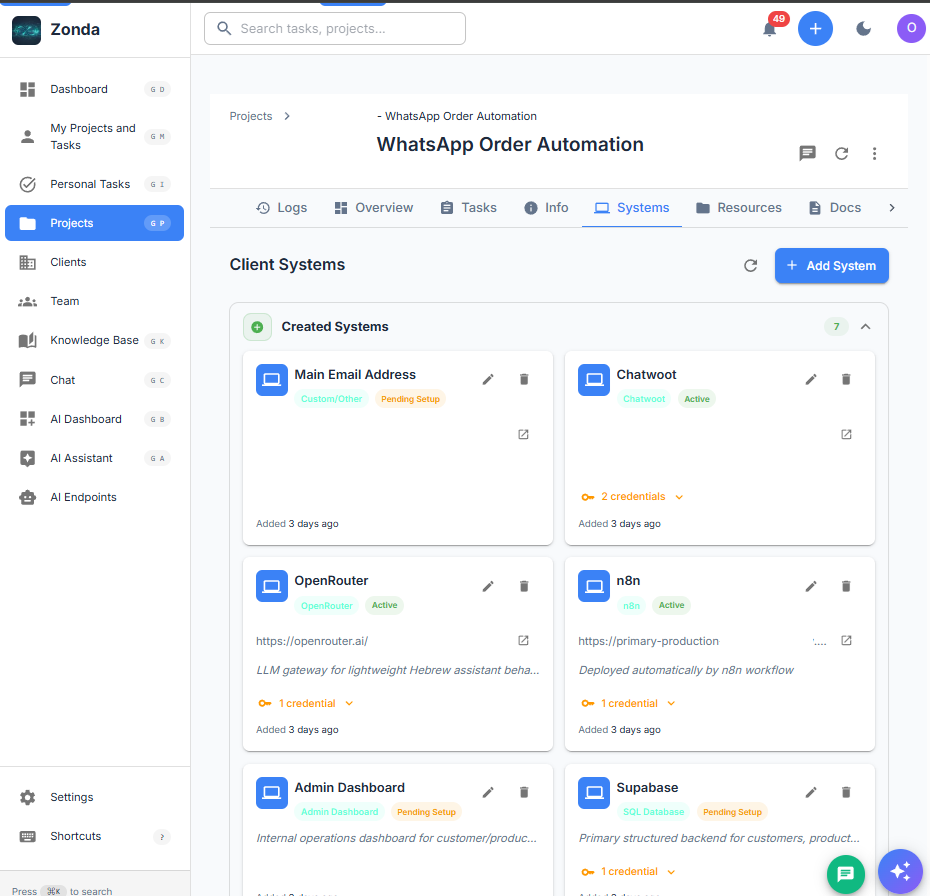Open Main Email Address external link
Image resolution: width=930 pixels, height=896 pixels.
pyautogui.click(x=523, y=435)
